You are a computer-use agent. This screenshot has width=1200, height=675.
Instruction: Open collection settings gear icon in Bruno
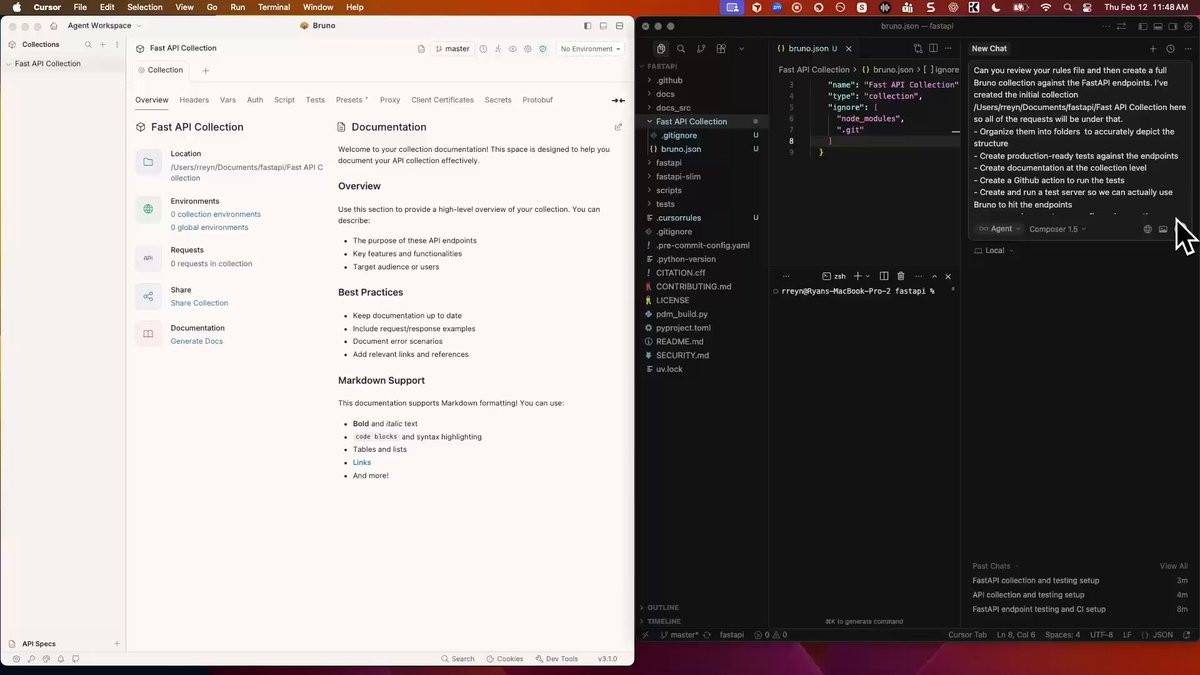coord(528,48)
